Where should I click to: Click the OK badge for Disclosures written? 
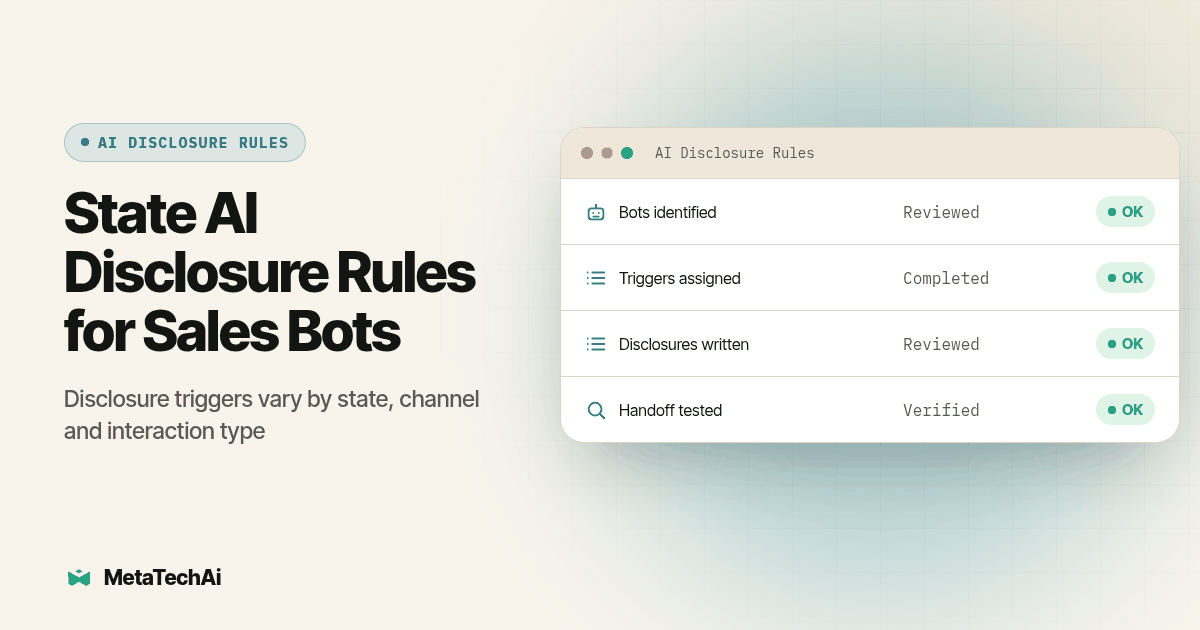(x=1125, y=344)
